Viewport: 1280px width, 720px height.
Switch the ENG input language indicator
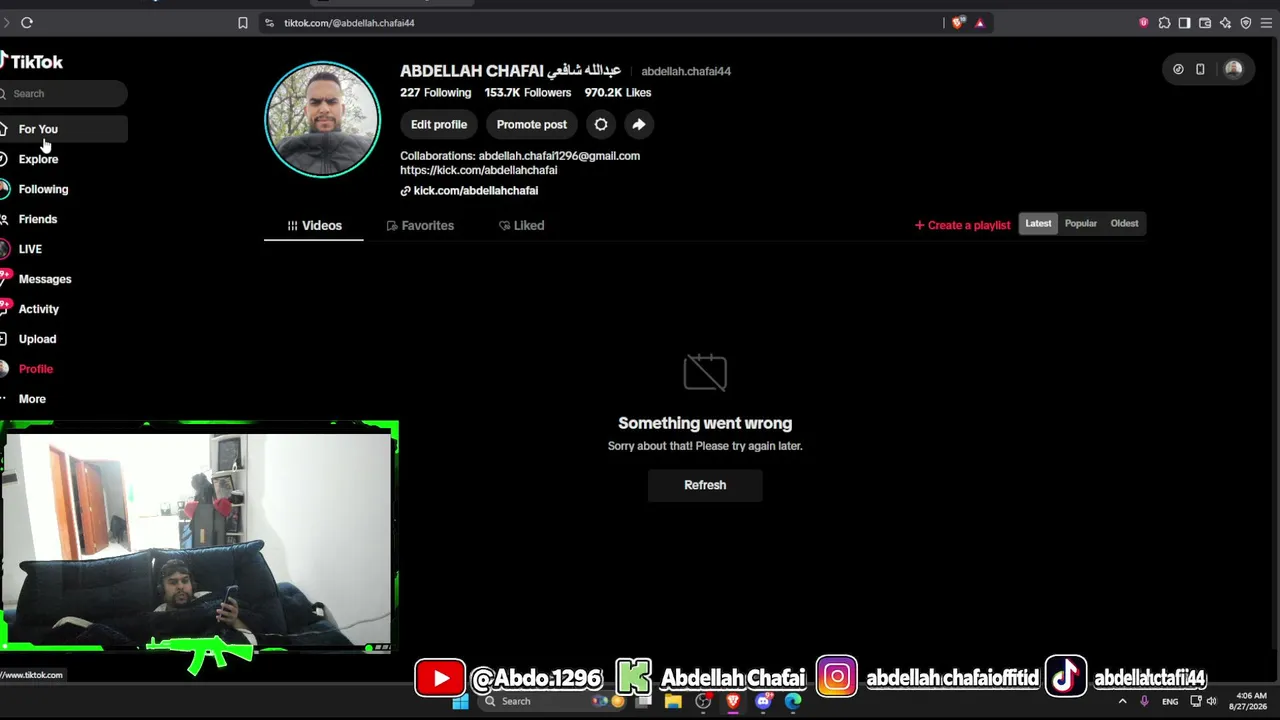[1170, 701]
